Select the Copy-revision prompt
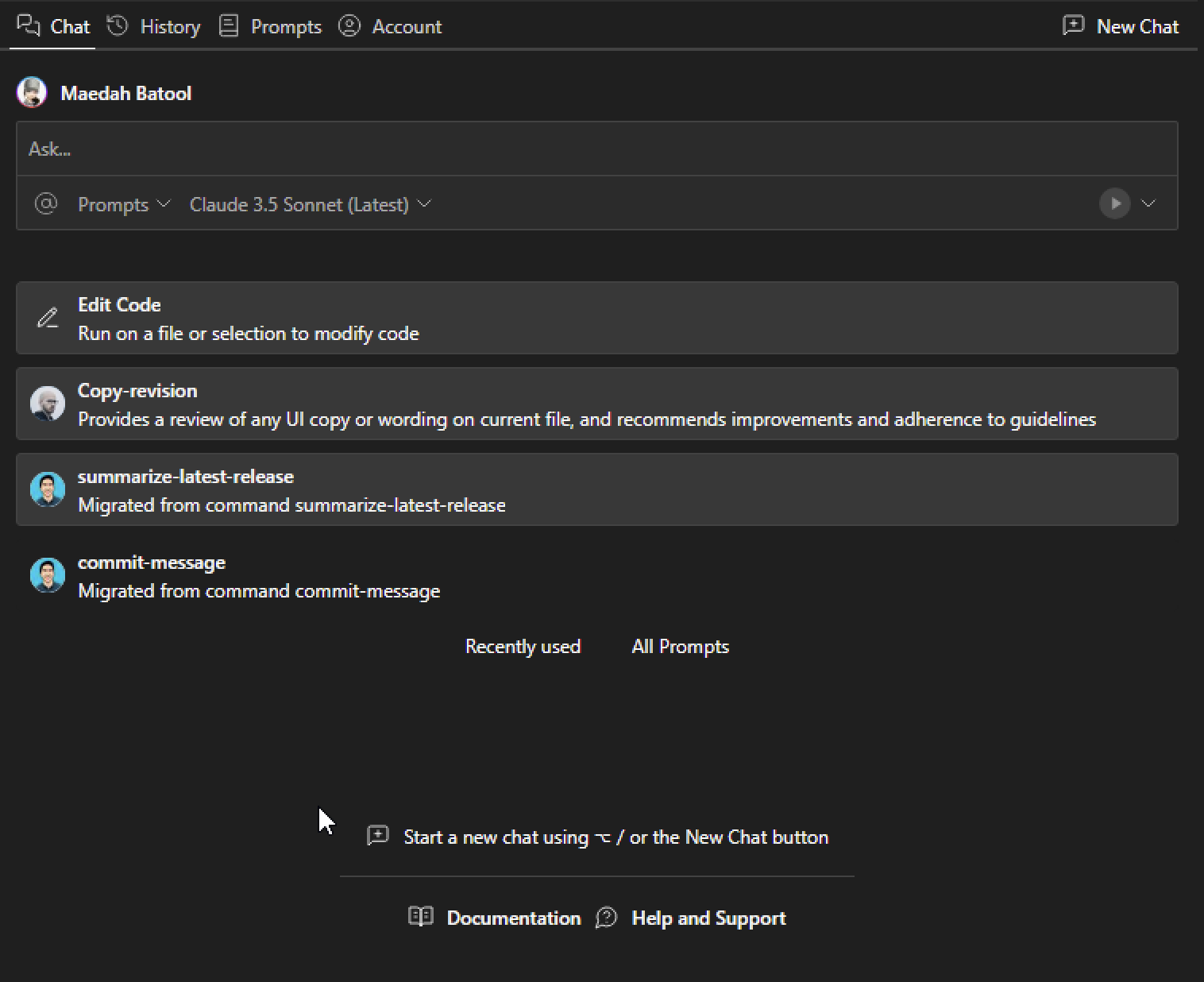Screen dimensions: 1204x982 [x=597, y=404]
